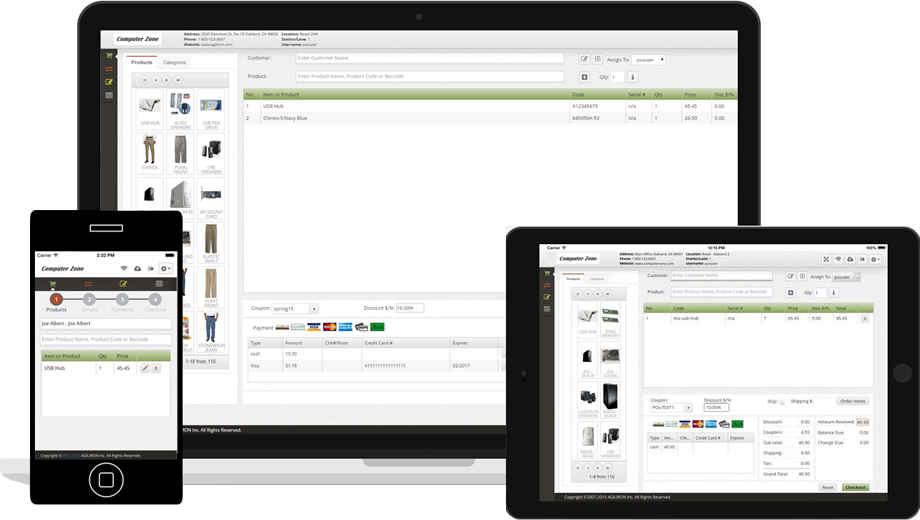Image resolution: width=920 pixels, height=520 pixels.
Task: Go to first product page on laptop
Action: [x=144, y=80]
